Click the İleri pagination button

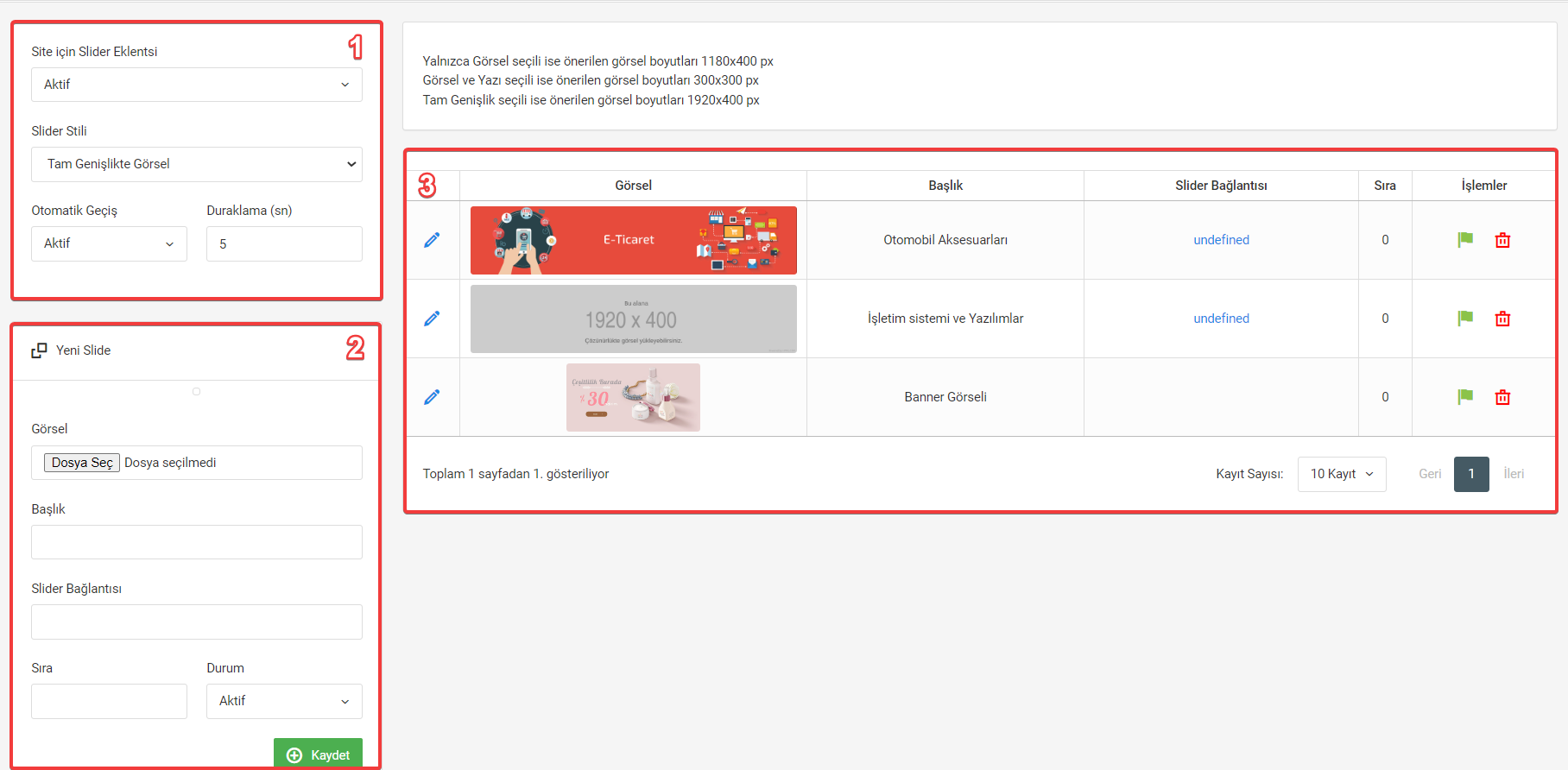1514,474
